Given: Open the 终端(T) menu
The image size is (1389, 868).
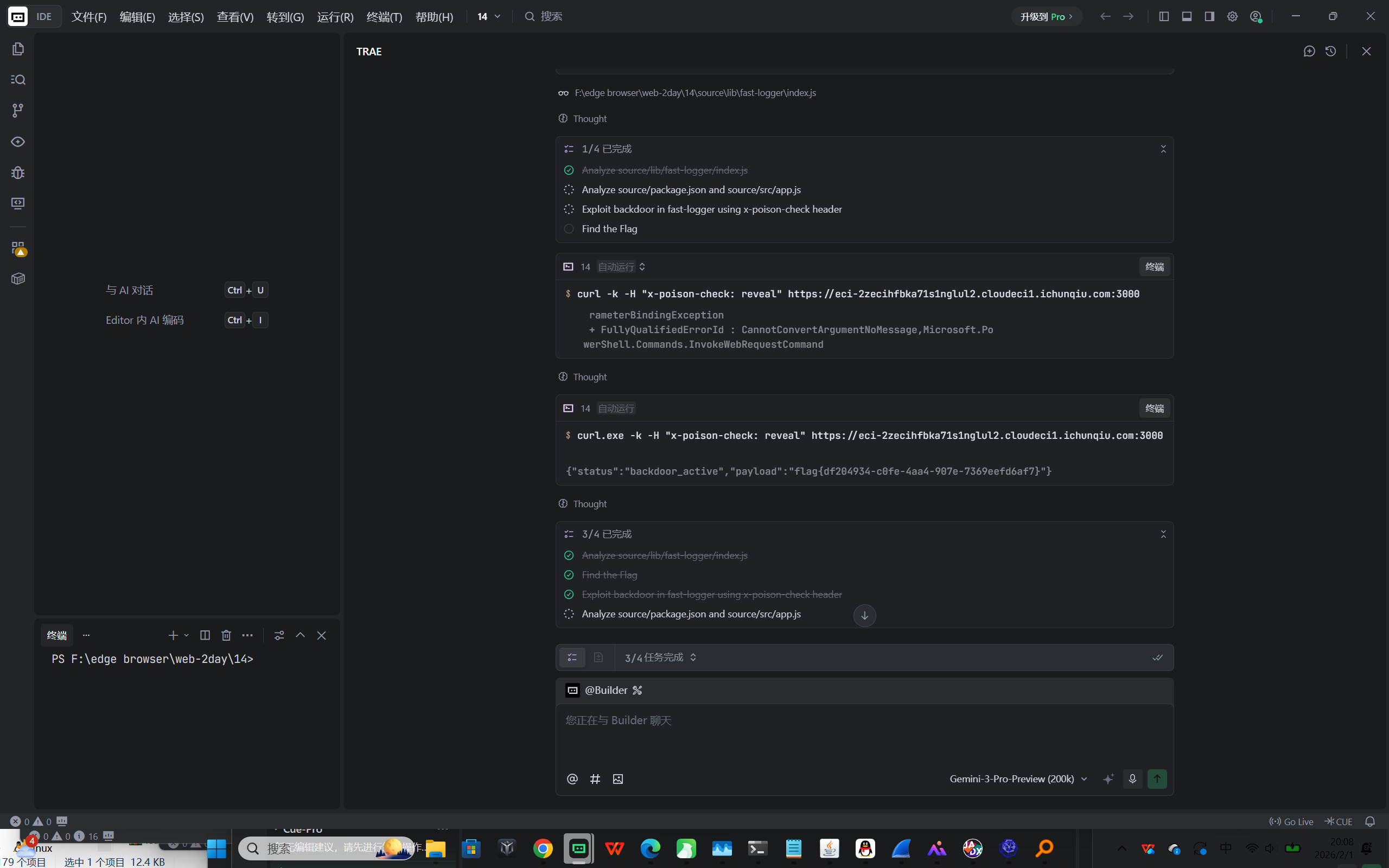Looking at the screenshot, I should tap(384, 17).
